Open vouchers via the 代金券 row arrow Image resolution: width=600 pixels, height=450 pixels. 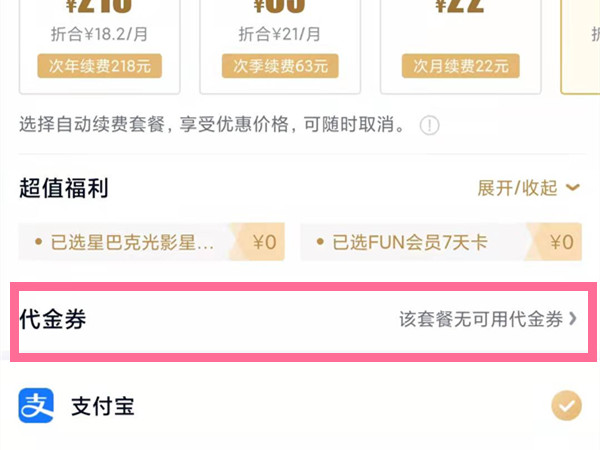pyautogui.click(x=574, y=319)
